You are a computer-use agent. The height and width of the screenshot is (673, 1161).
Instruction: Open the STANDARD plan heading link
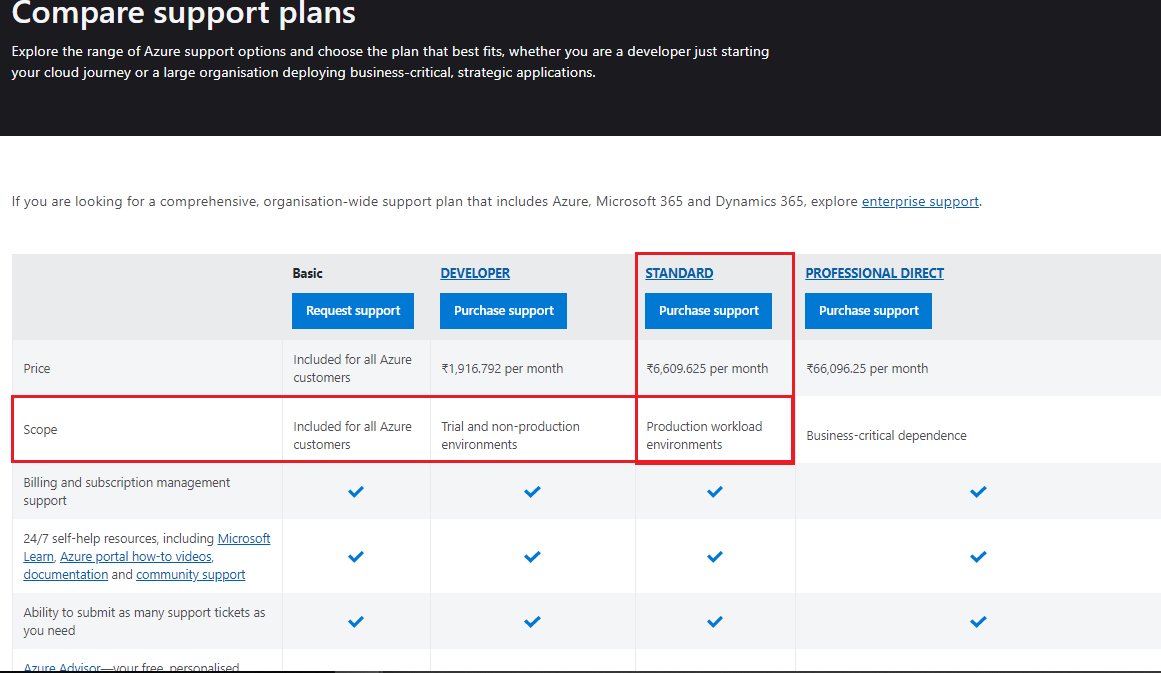pos(679,273)
